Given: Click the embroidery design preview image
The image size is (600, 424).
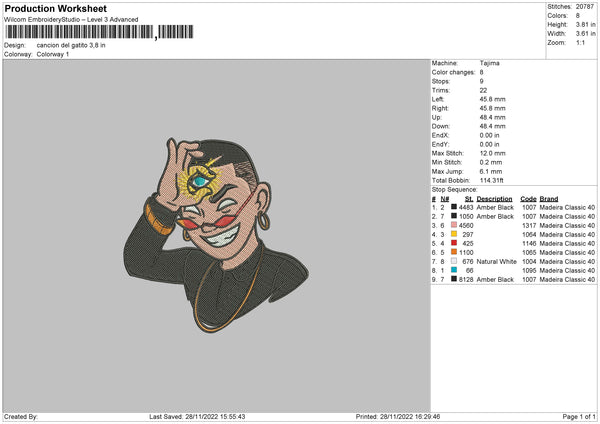Looking at the screenshot, I should point(216,235).
